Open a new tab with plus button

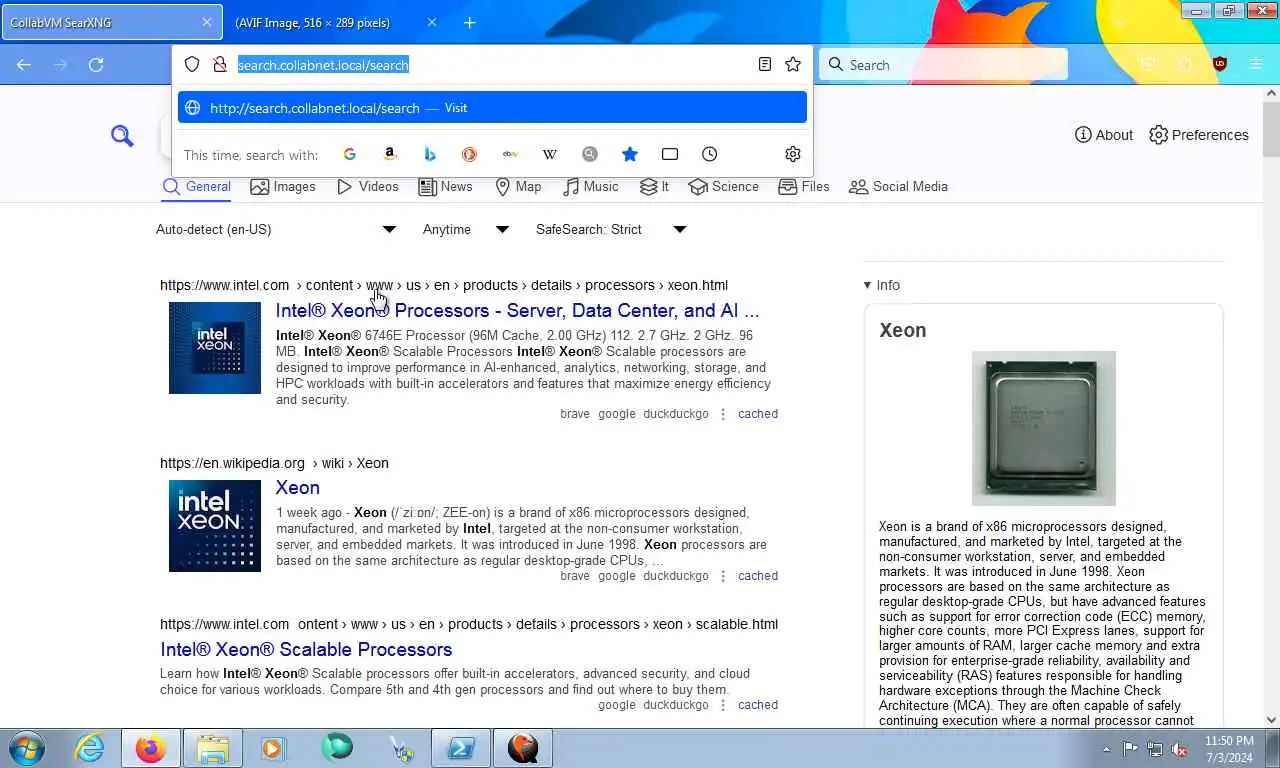coord(470,22)
